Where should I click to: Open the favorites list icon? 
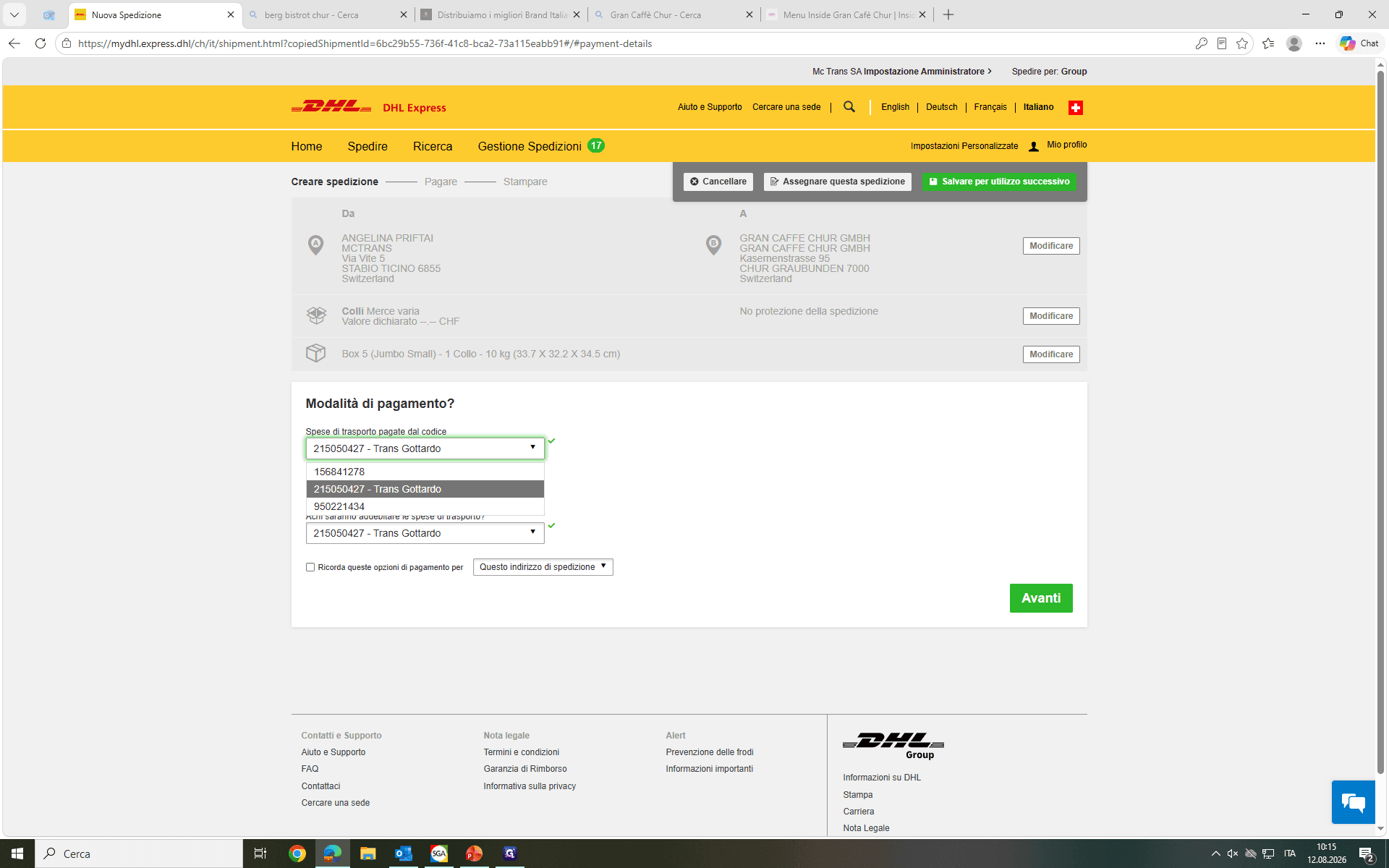pyautogui.click(x=1268, y=43)
